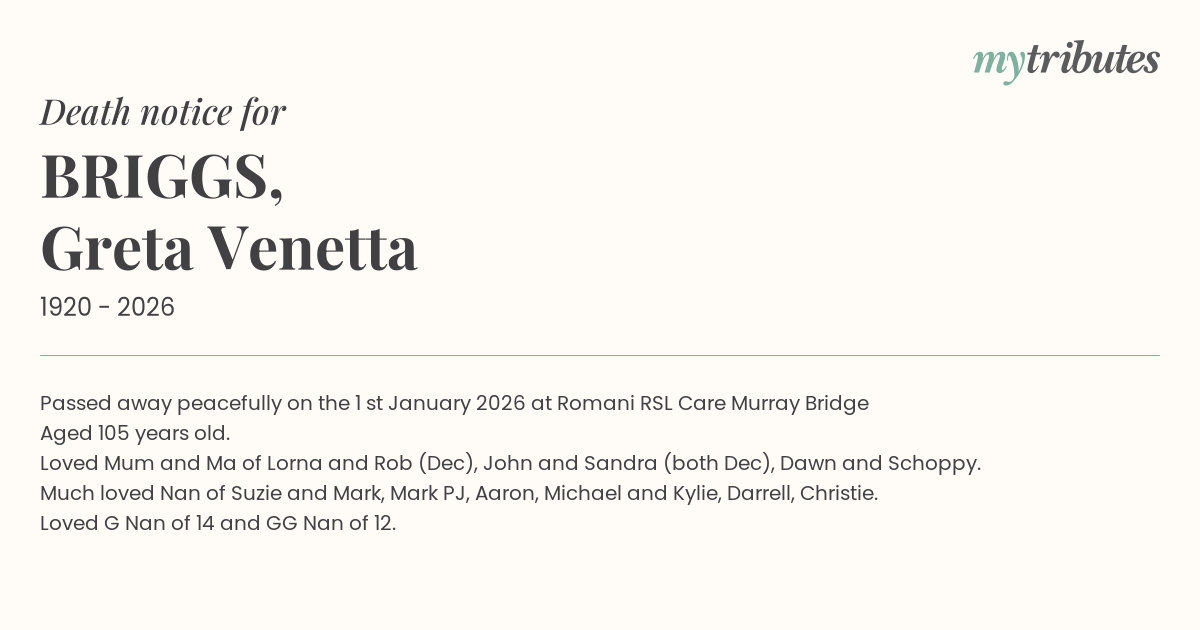Click the mytributes logo
Image resolution: width=1200 pixels, height=630 pixels.
1065,60
